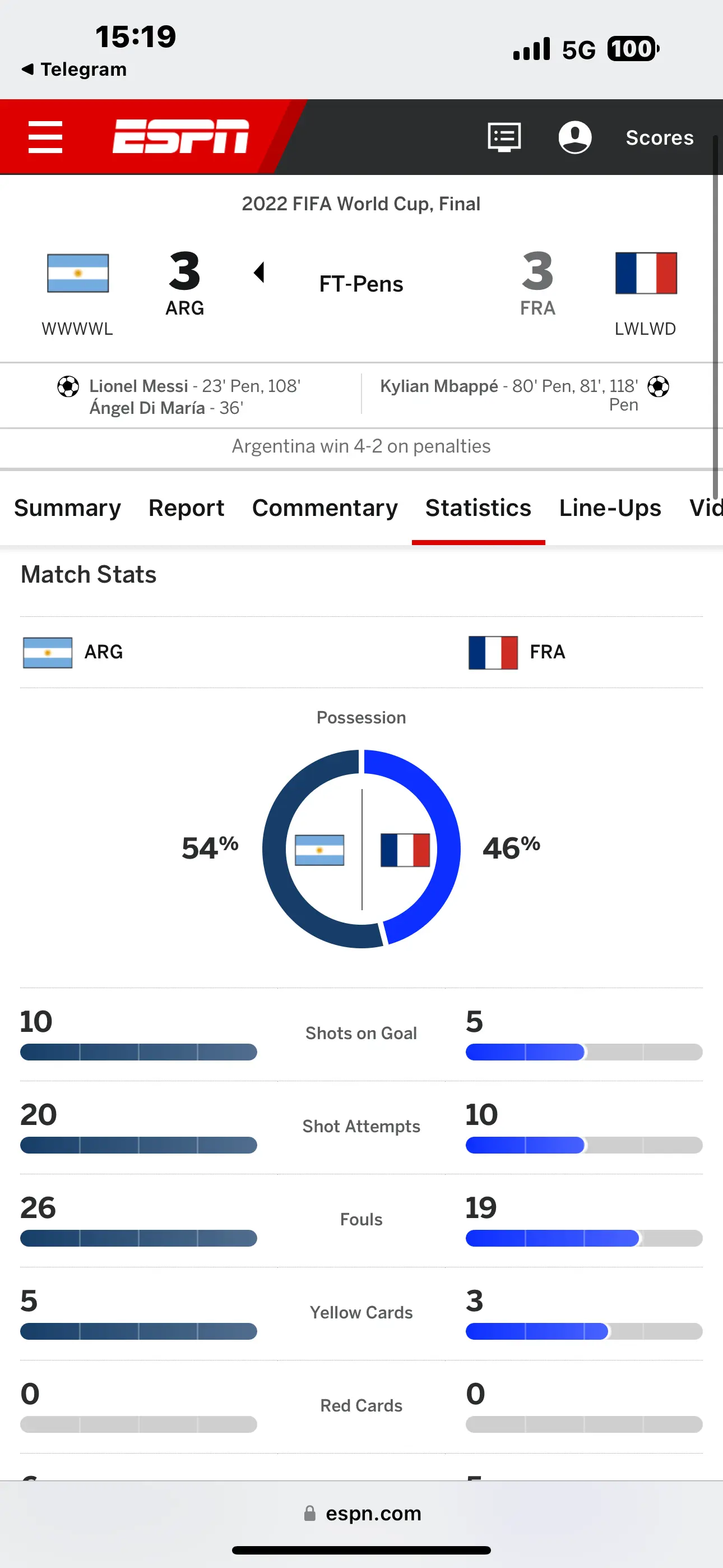
Task: Tap the soccer ball beside Kylian Mbappé
Action: coord(658,386)
